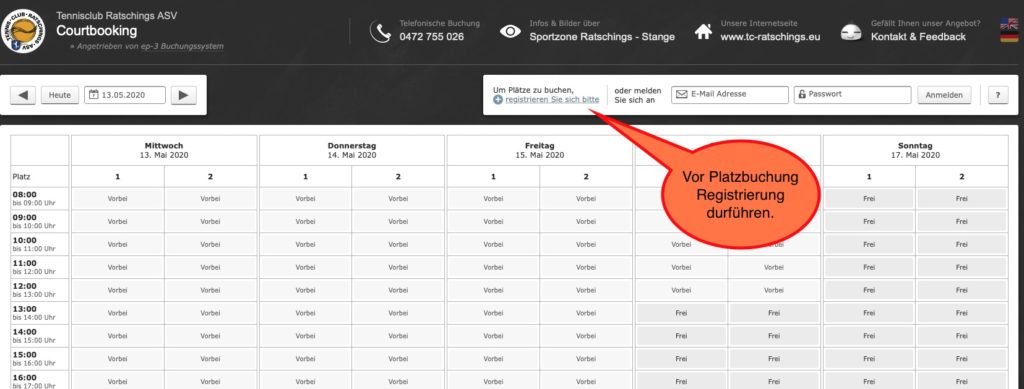
Task: Click Freitag 12:00 court 1 Vorbei cell
Action: coord(493,290)
